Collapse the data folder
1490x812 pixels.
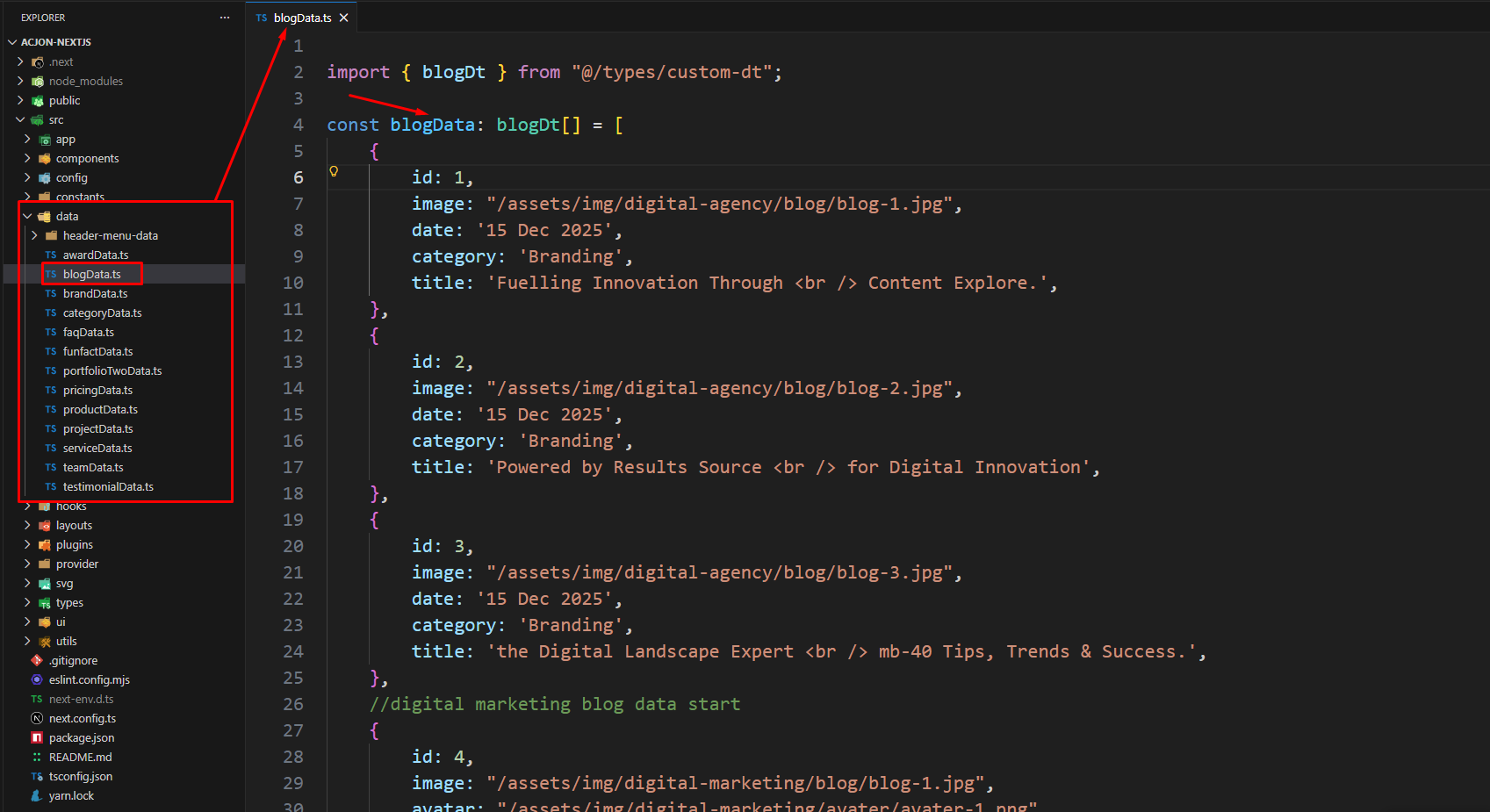click(27, 216)
